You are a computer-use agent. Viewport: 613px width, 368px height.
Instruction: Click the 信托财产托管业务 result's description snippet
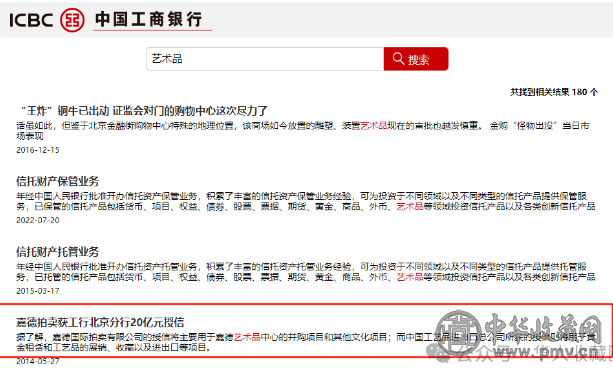click(x=306, y=271)
